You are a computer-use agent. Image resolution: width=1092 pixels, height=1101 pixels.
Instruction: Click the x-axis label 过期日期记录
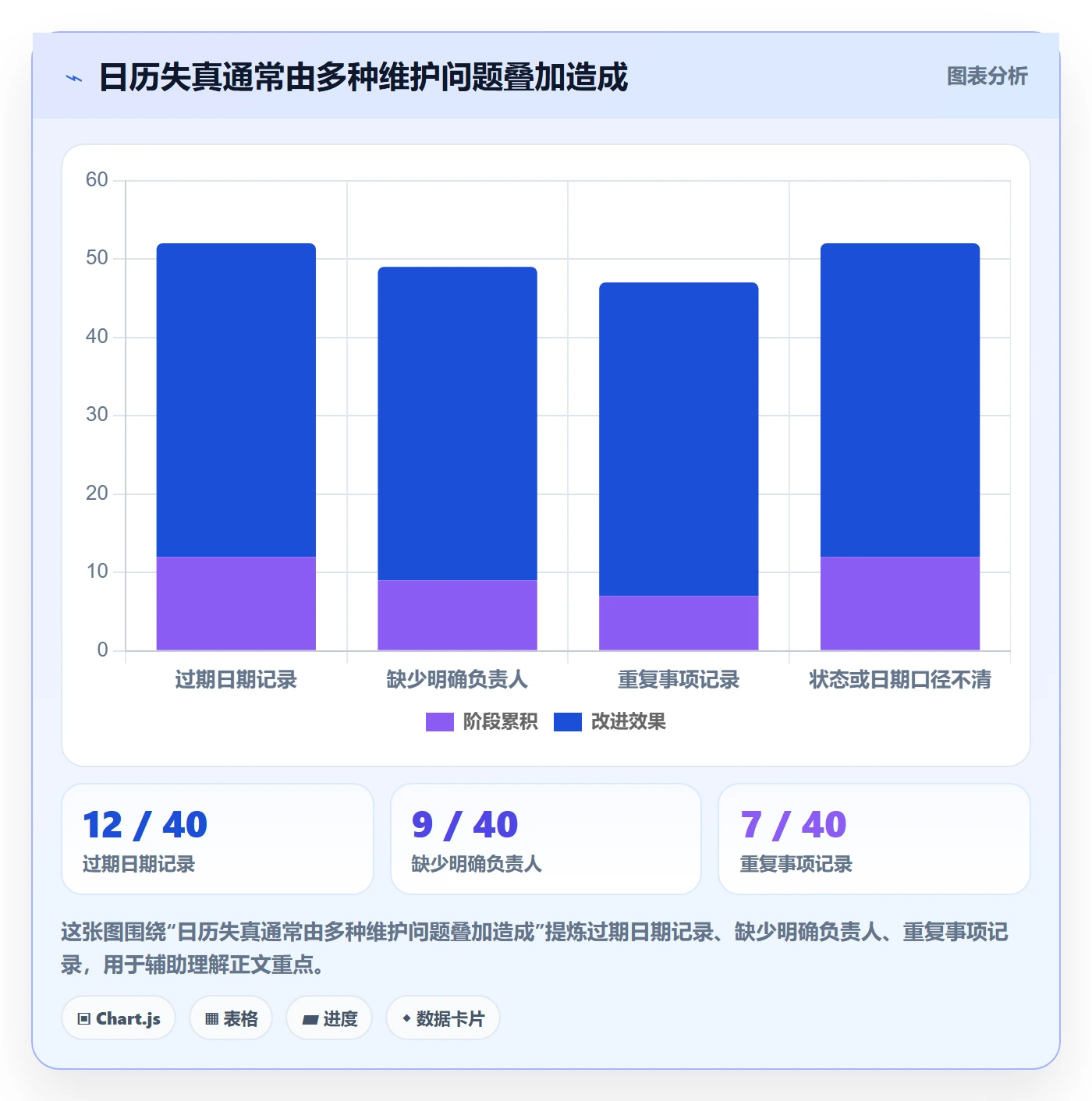[236, 680]
